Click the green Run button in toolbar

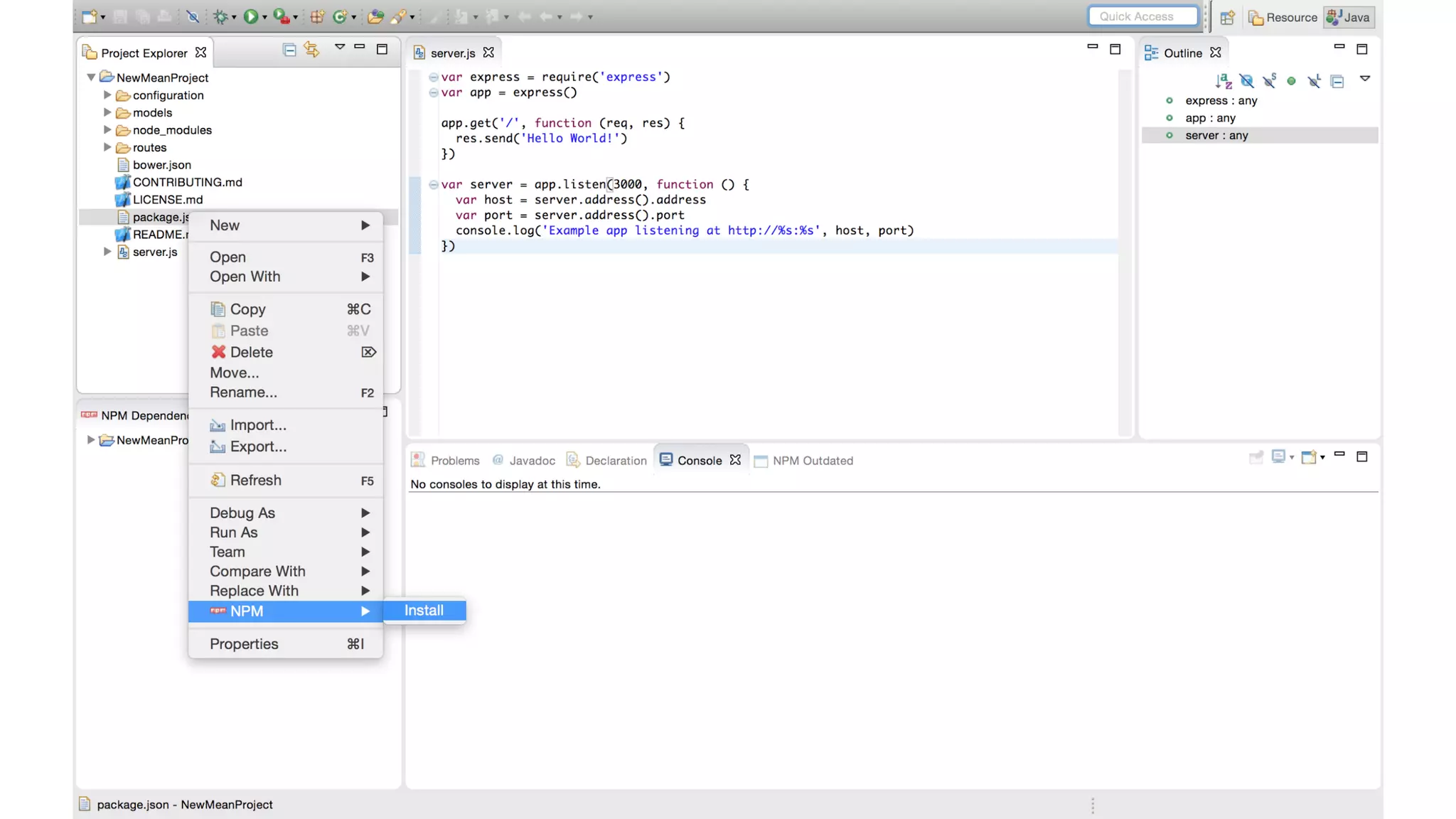point(250,16)
